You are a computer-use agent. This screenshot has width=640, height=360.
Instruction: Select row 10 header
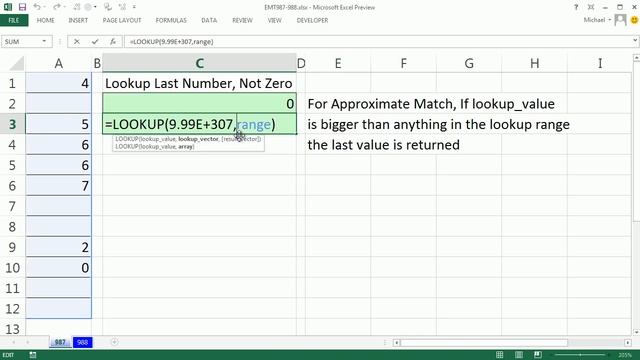point(12,268)
